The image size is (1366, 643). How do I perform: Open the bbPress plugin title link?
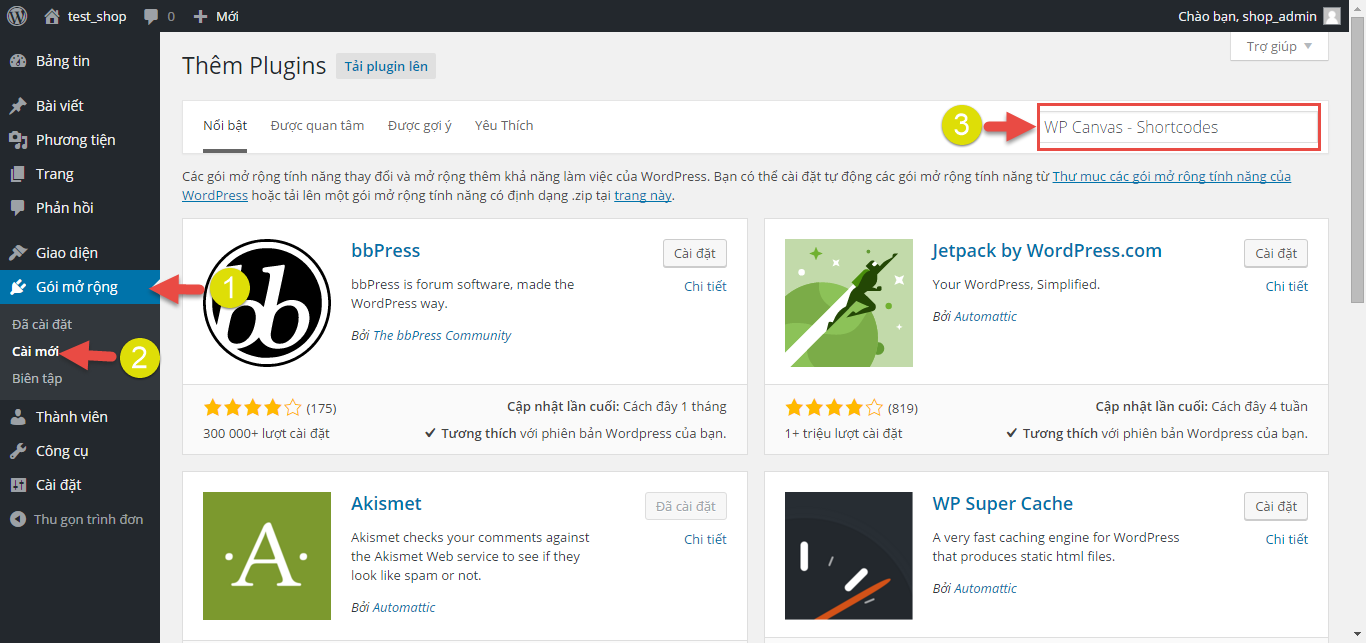386,250
